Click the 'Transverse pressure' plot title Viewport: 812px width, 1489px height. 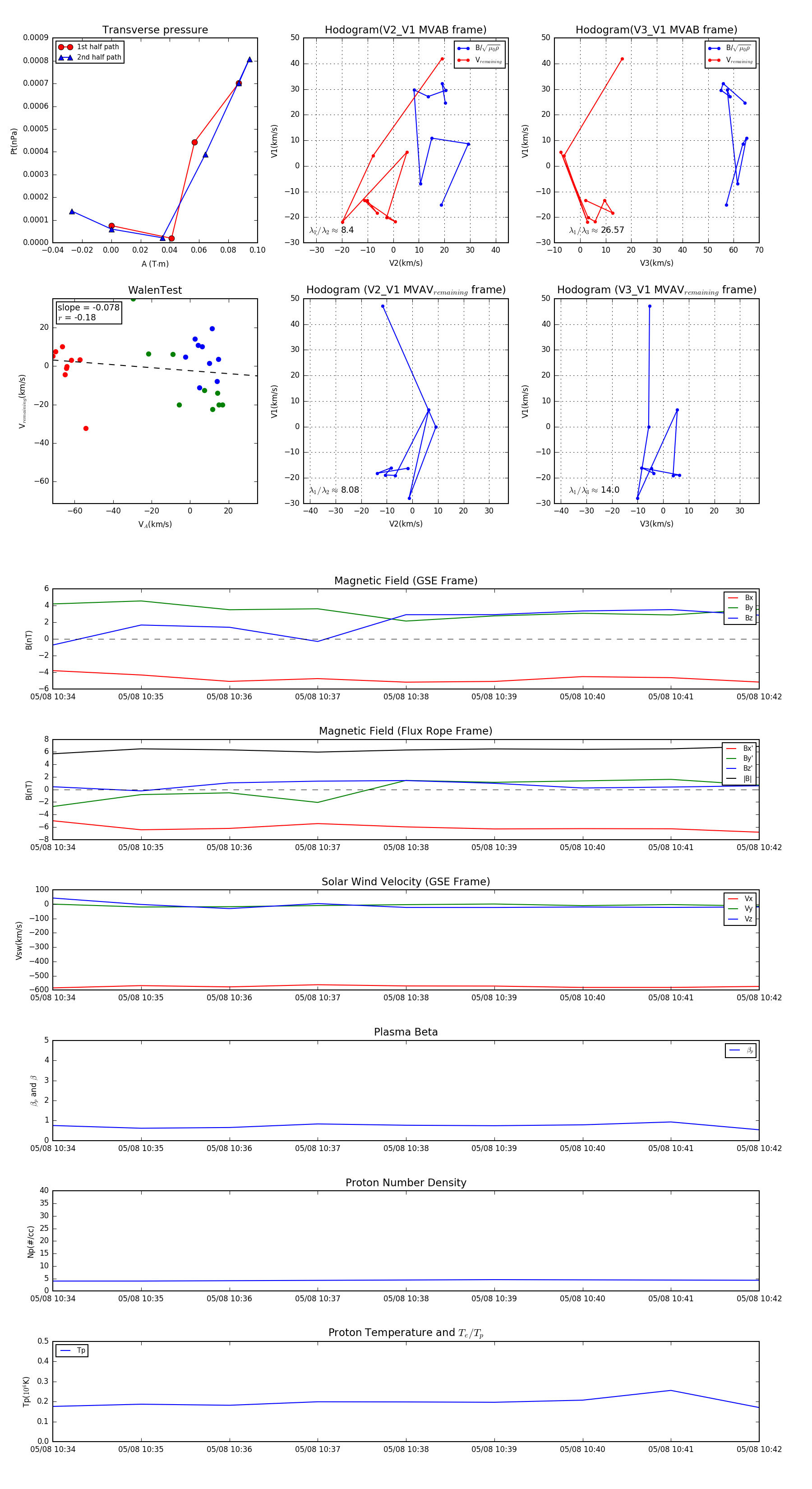pos(155,29)
